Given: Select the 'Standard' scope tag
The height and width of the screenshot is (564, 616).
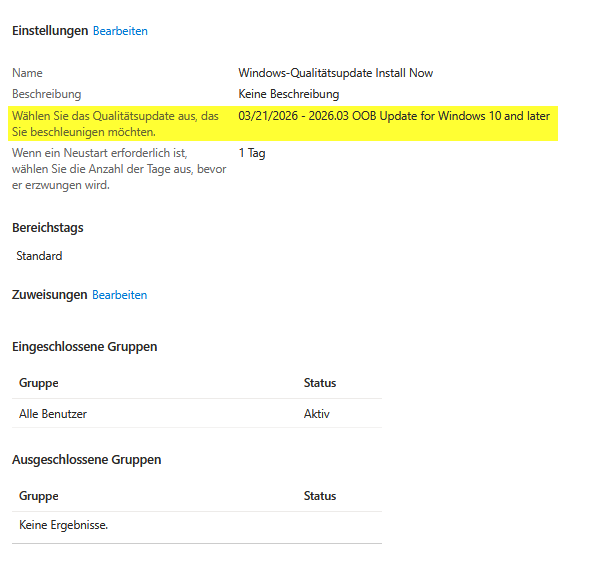Looking at the screenshot, I should click(39, 256).
